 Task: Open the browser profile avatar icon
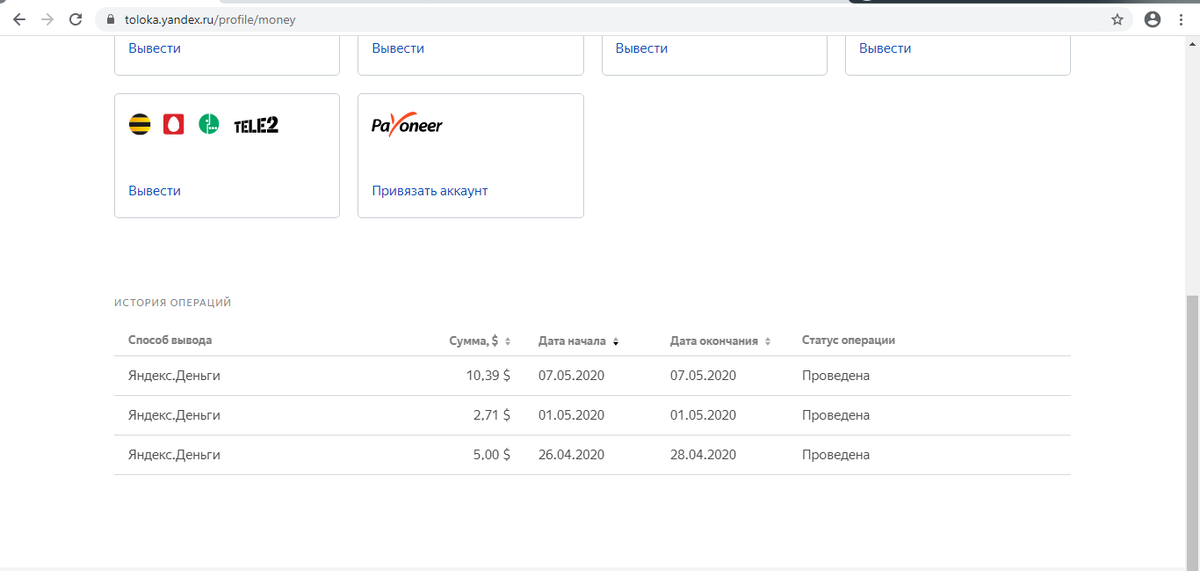click(x=1152, y=19)
